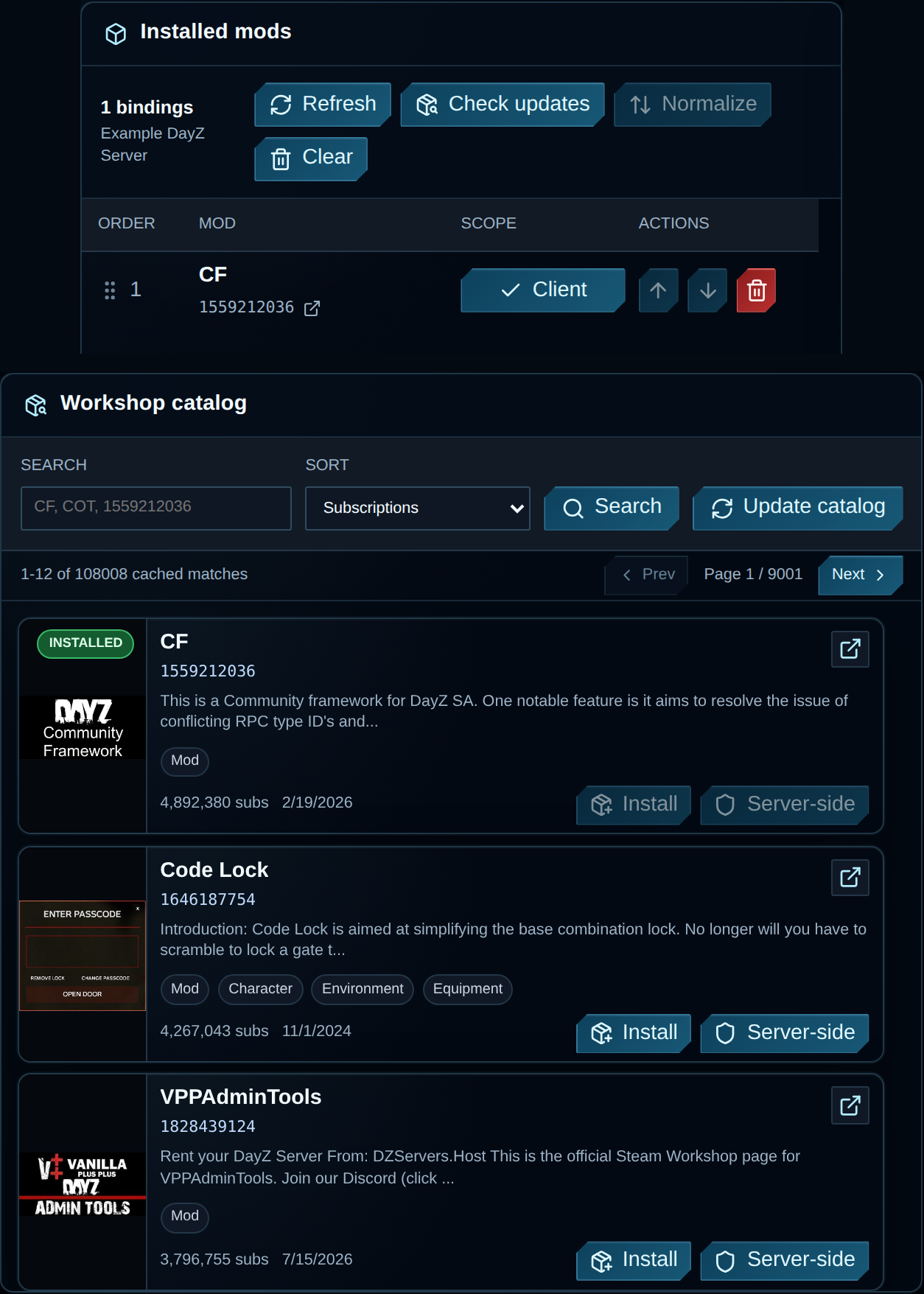
Task: Set CF card to Server-side
Action: (785, 805)
